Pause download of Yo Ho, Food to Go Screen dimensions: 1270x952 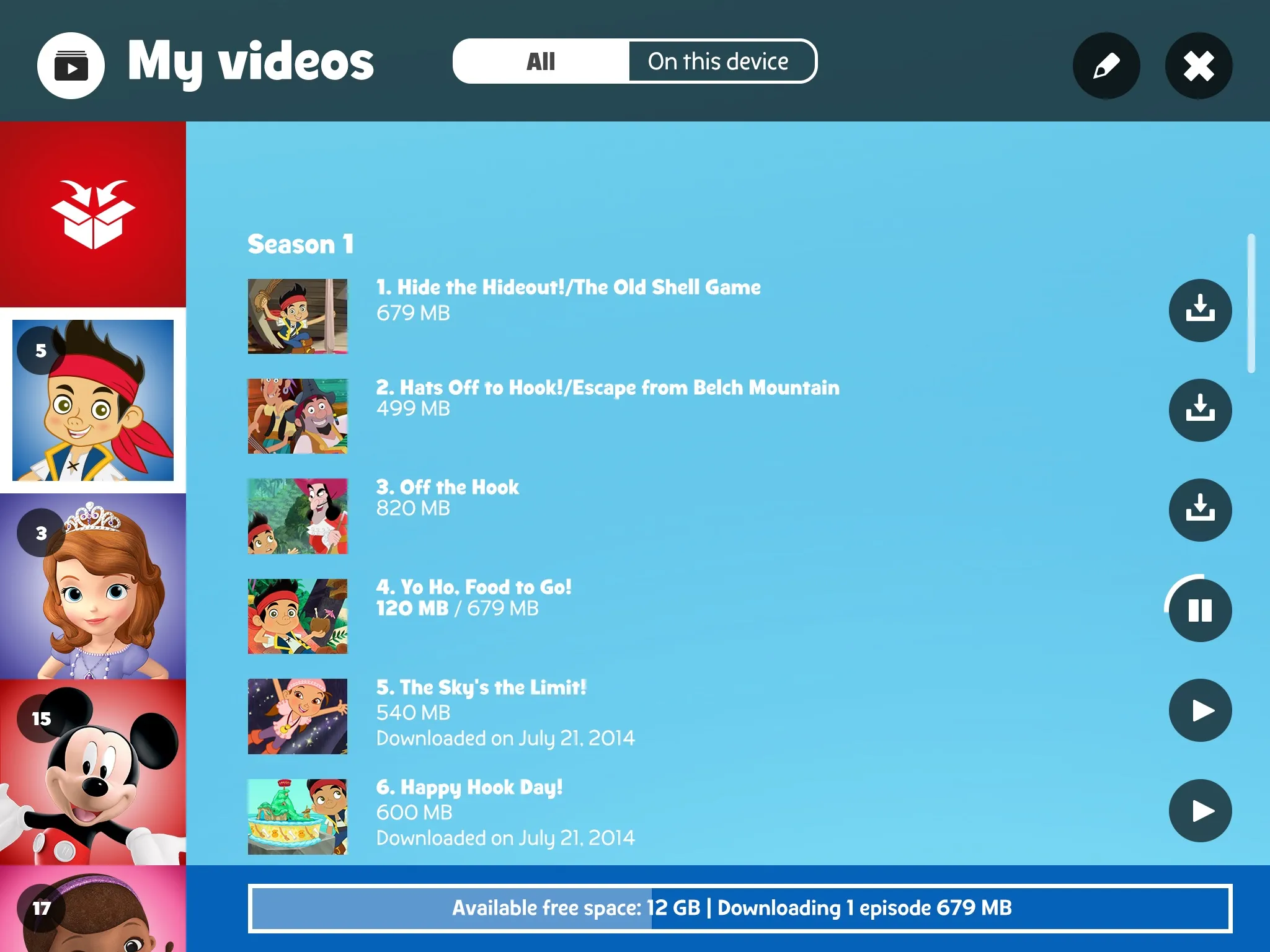click(1200, 610)
